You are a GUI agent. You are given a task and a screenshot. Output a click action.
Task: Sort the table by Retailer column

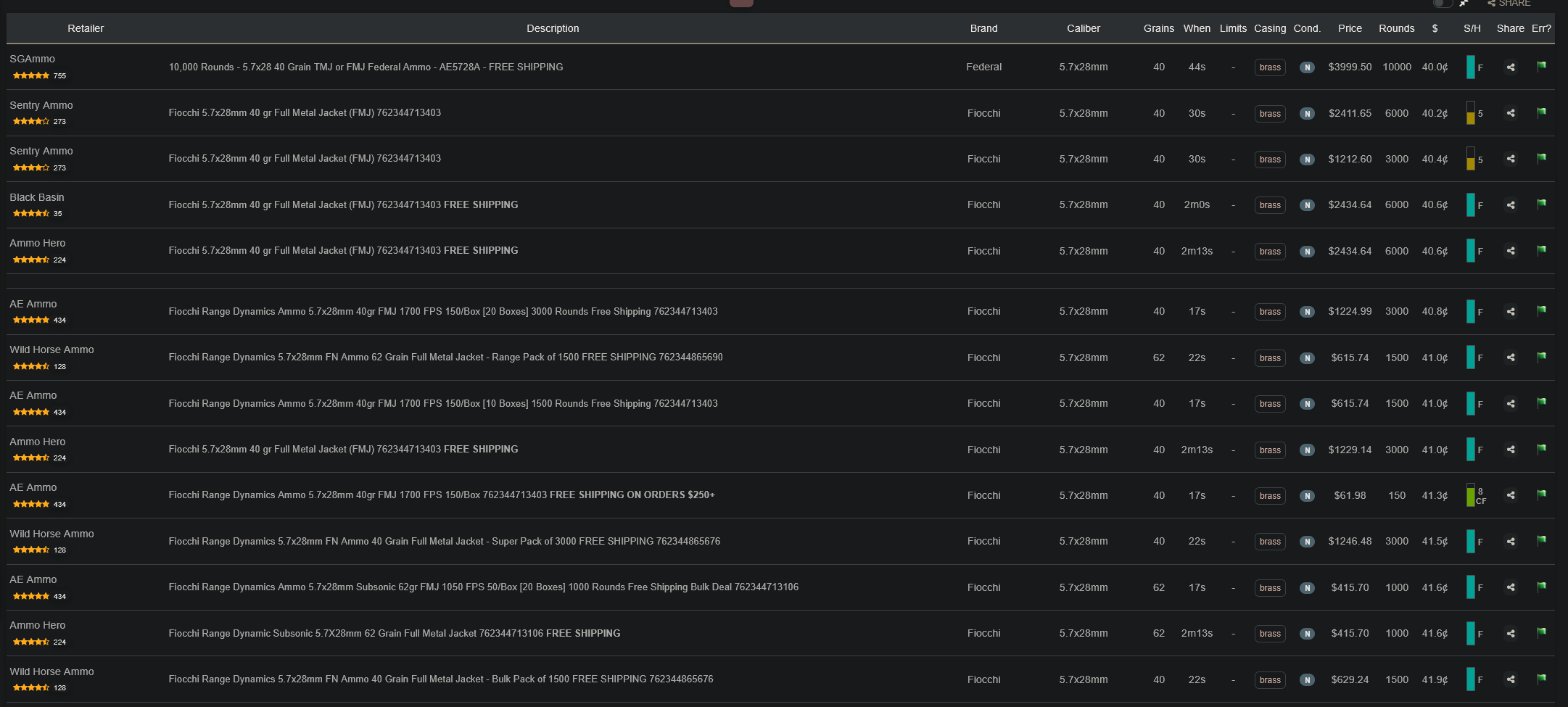(x=86, y=28)
